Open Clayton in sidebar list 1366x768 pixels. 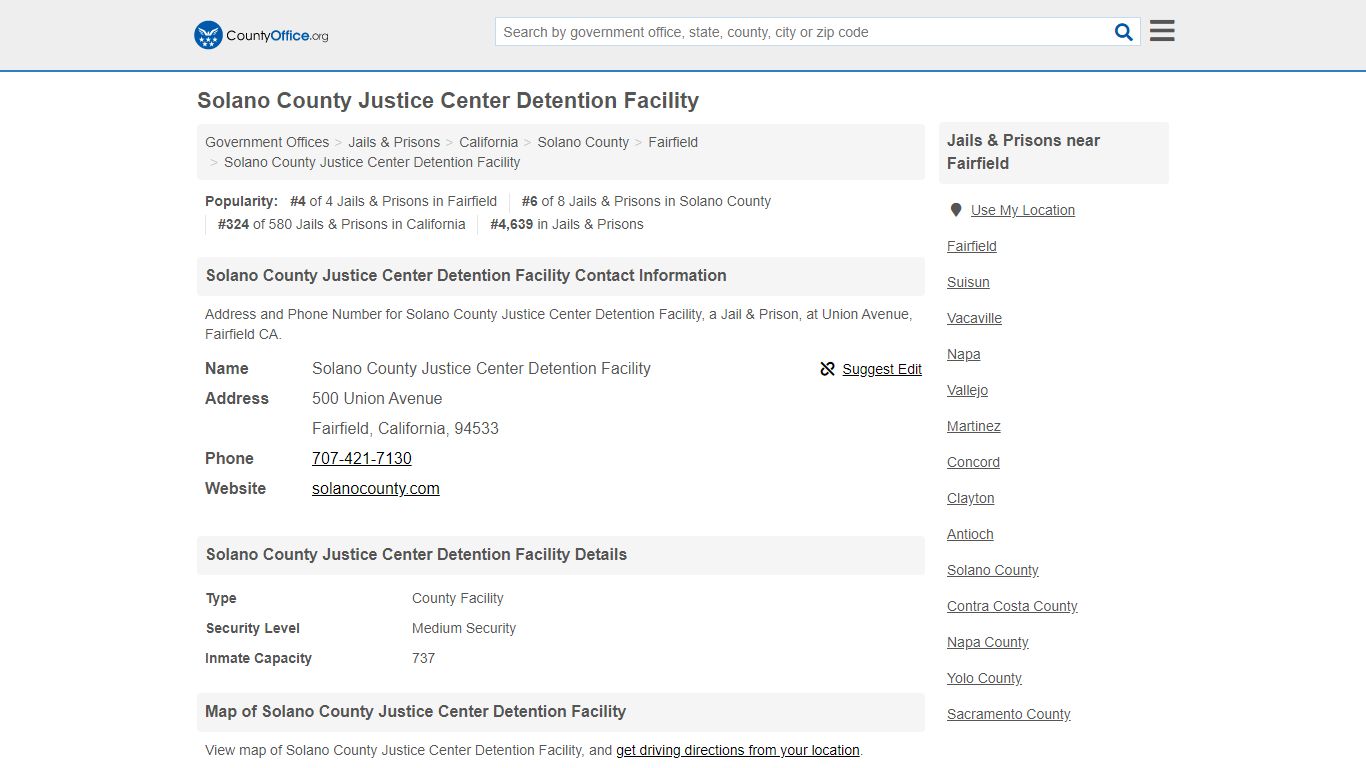tap(971, 498)
